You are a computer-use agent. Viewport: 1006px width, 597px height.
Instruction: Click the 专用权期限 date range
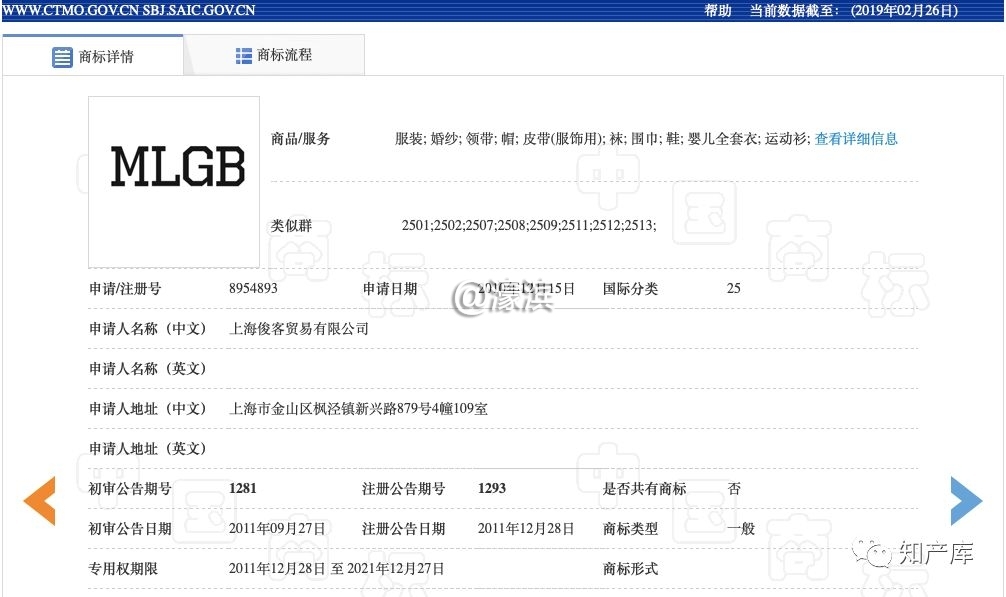(x=336, y=568)
